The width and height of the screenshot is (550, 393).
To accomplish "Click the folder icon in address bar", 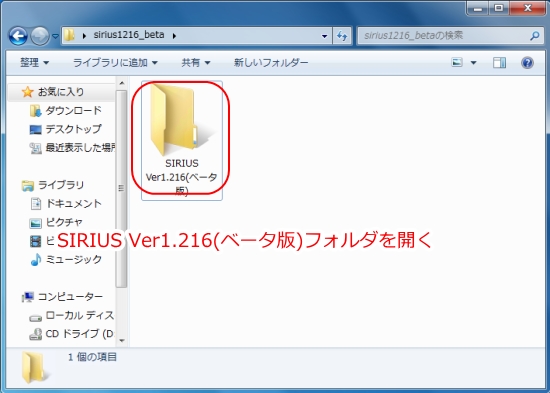I will (69, 35).
